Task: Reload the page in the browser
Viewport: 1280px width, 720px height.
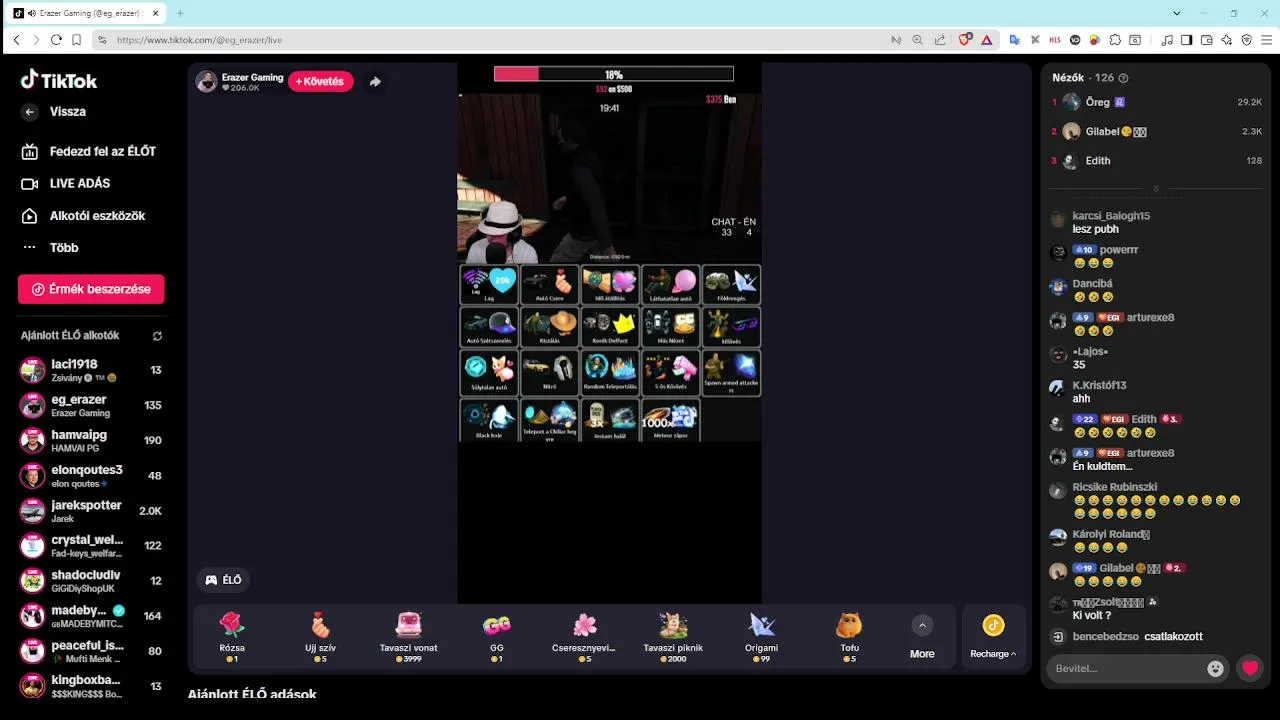Action: pos(56,40)
